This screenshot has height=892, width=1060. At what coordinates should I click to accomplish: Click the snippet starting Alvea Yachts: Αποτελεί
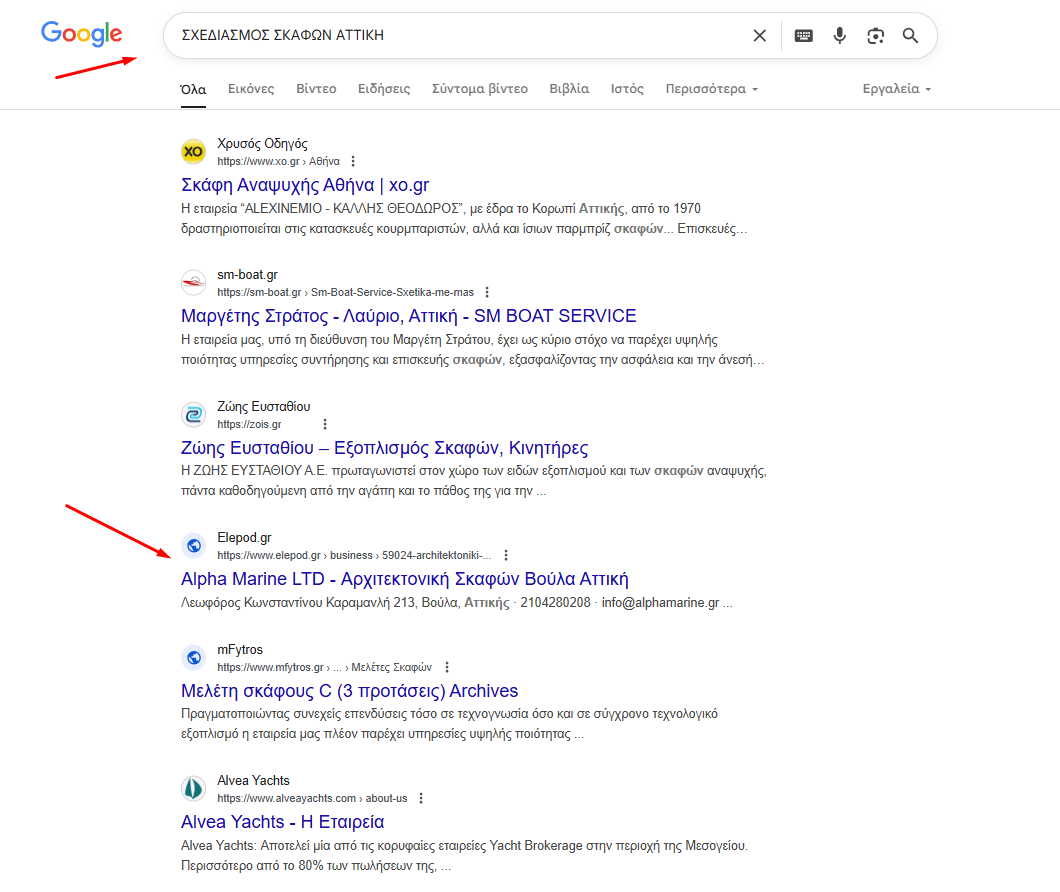click(464, 855)
